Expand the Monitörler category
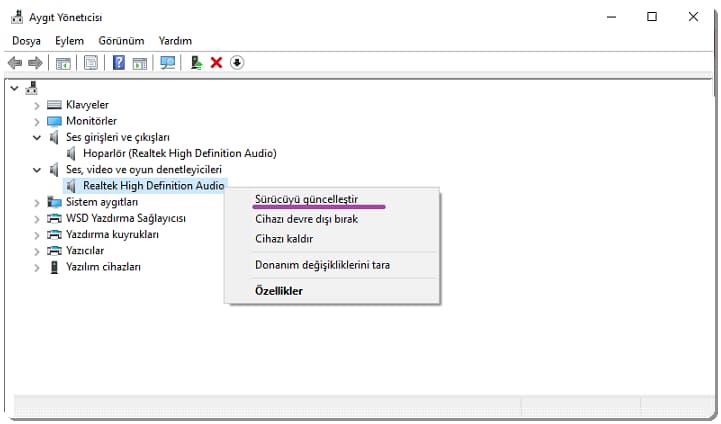Image resolution: width=721 pixels, height=424 pixels. click(x=37, y=122)
